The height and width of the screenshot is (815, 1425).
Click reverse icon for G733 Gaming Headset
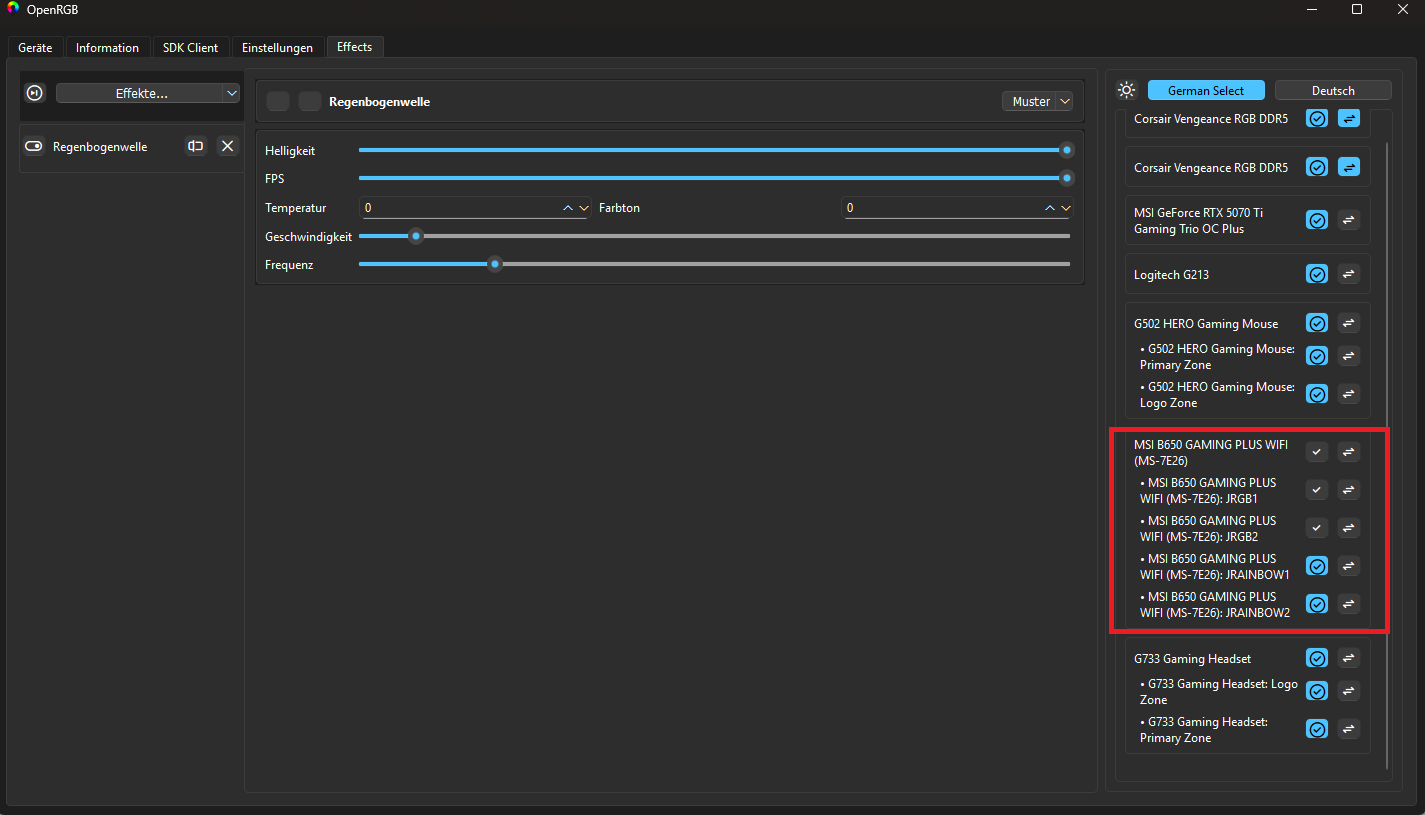coord(1349,658)
